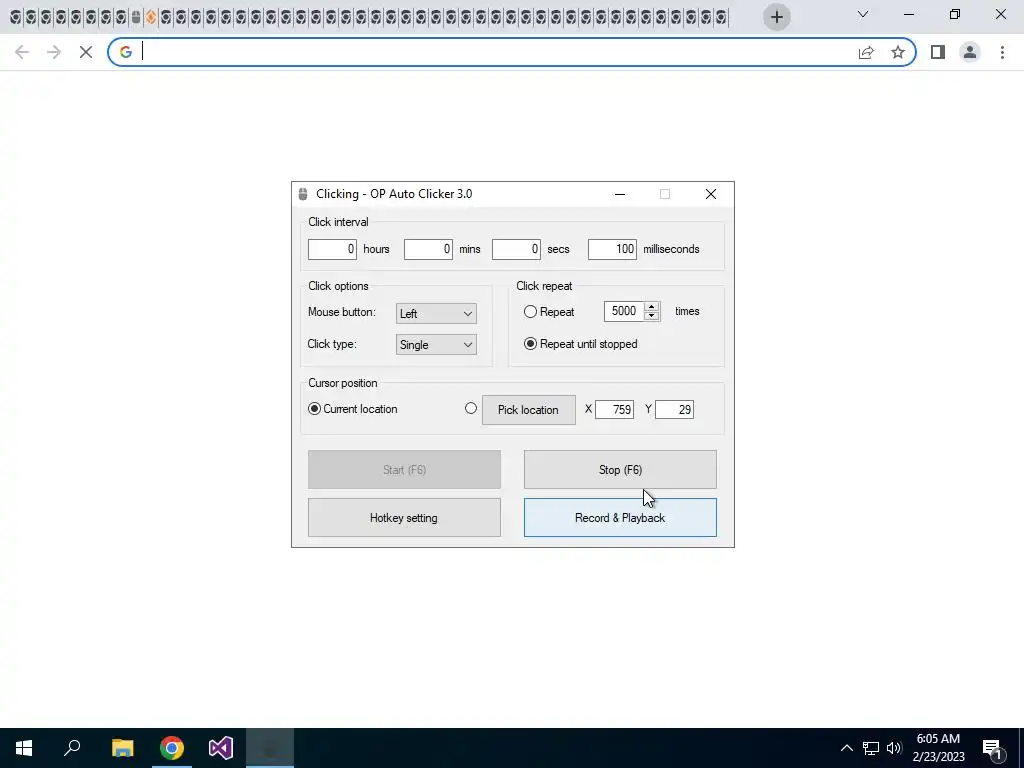Show hidden system tray icons
This screenshot has width=1024, height=768.
point(846,748)
